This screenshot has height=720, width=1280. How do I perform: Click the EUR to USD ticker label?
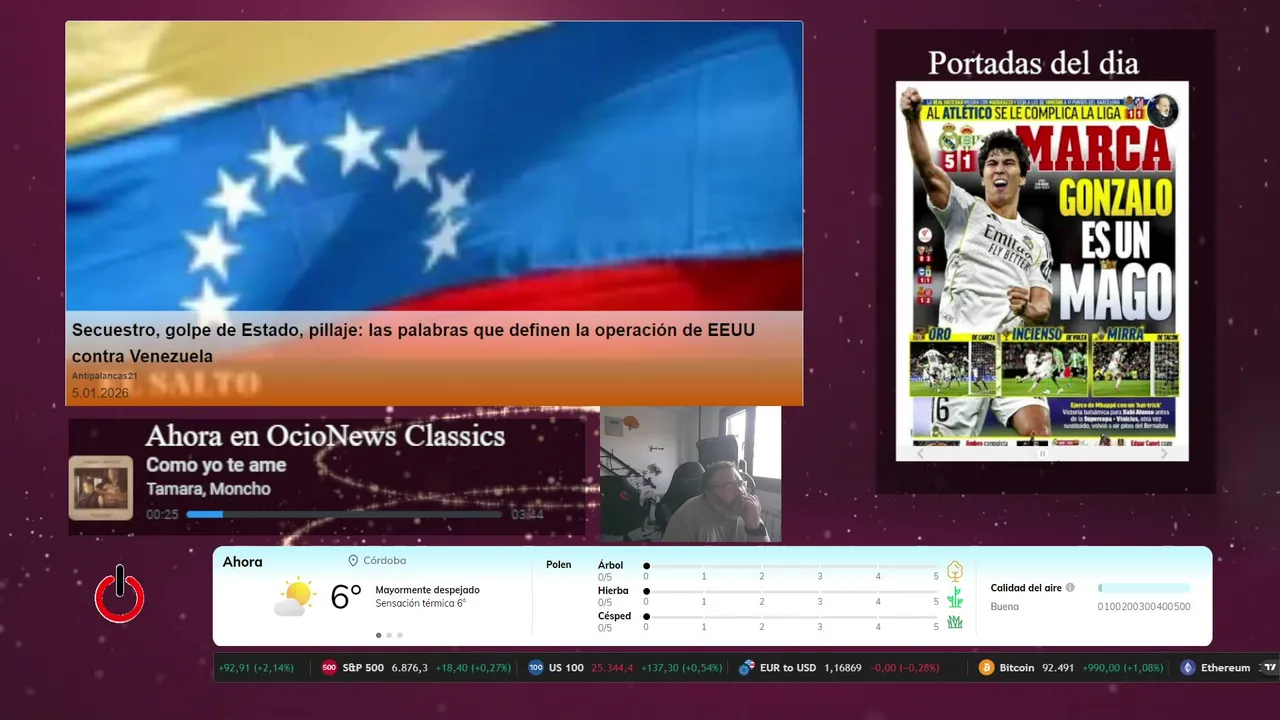[788, 667]
